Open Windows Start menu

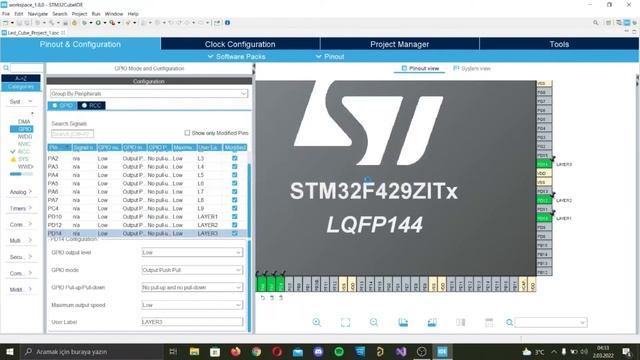click(9, 351)
